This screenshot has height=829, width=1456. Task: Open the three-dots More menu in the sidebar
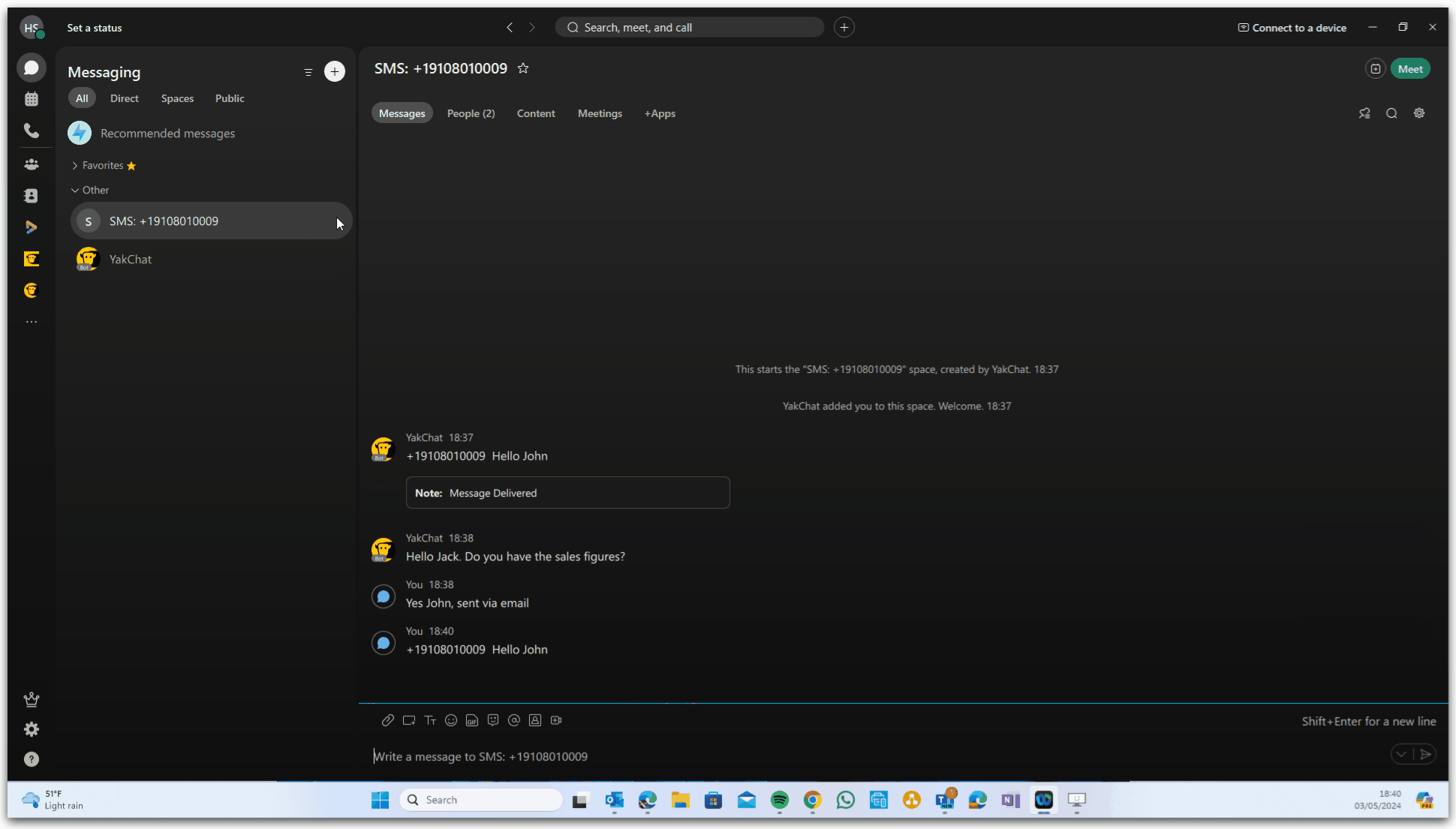coord(32,322)
